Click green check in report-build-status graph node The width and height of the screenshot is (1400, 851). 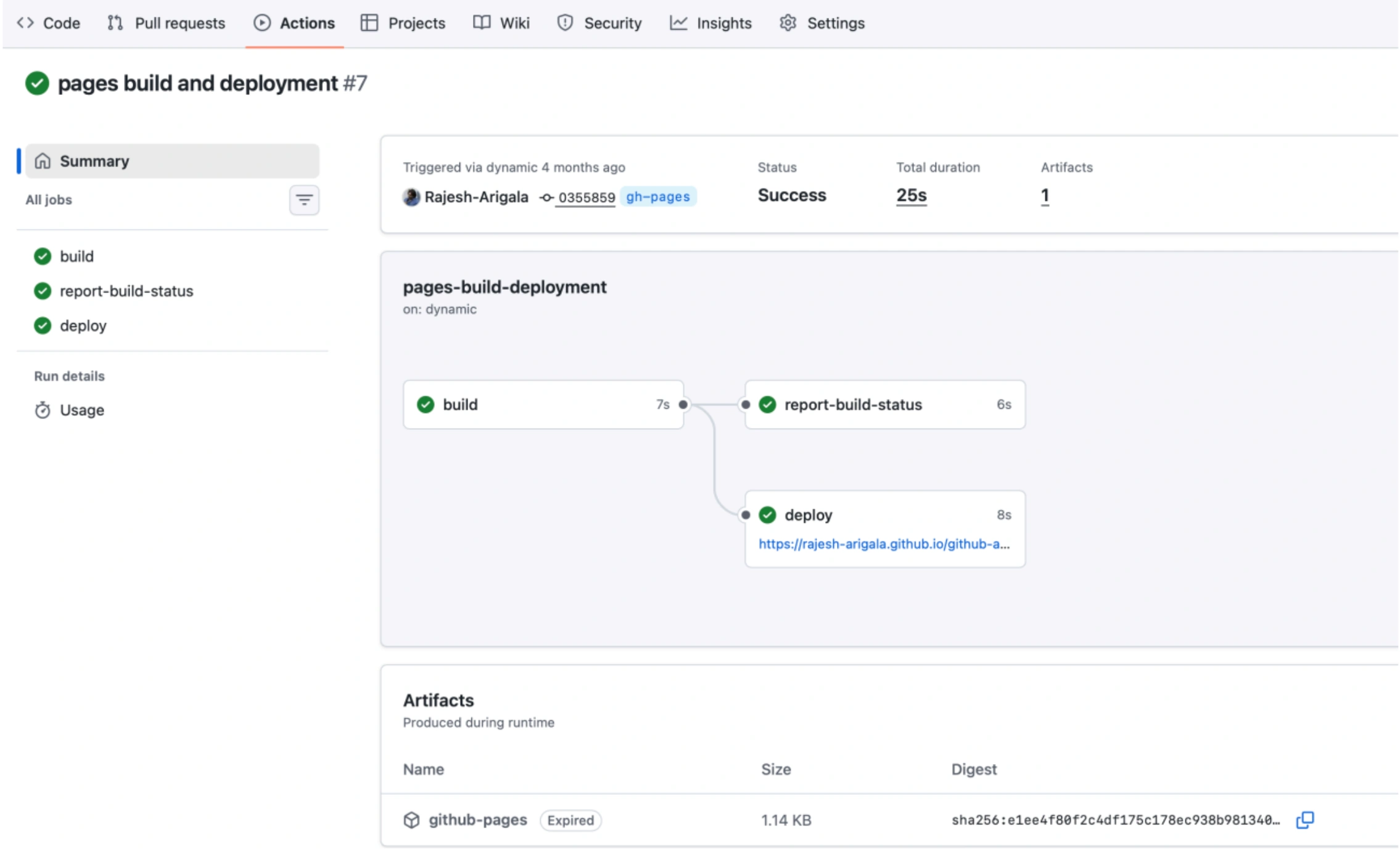tap(767, 405)
